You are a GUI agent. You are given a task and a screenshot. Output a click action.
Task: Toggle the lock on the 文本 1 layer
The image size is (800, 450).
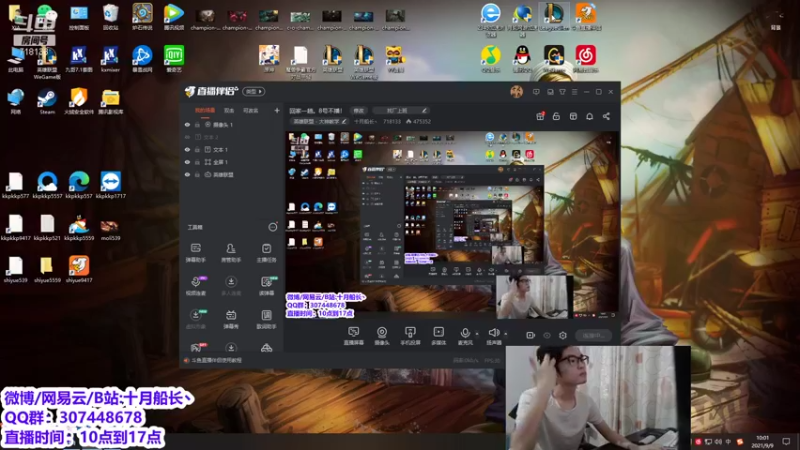click(197, 149)
